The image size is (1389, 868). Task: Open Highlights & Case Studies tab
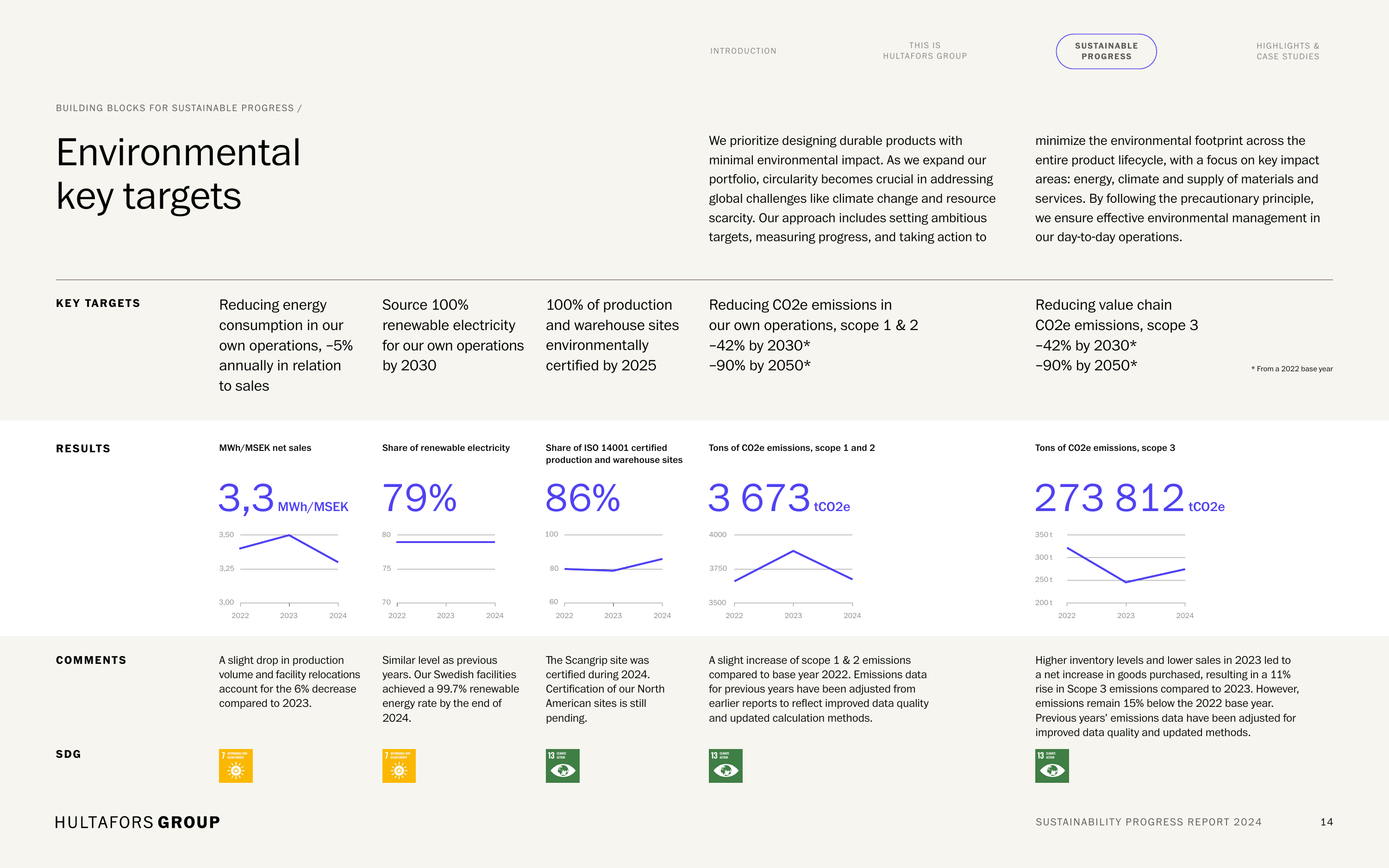coord(1288,51)
